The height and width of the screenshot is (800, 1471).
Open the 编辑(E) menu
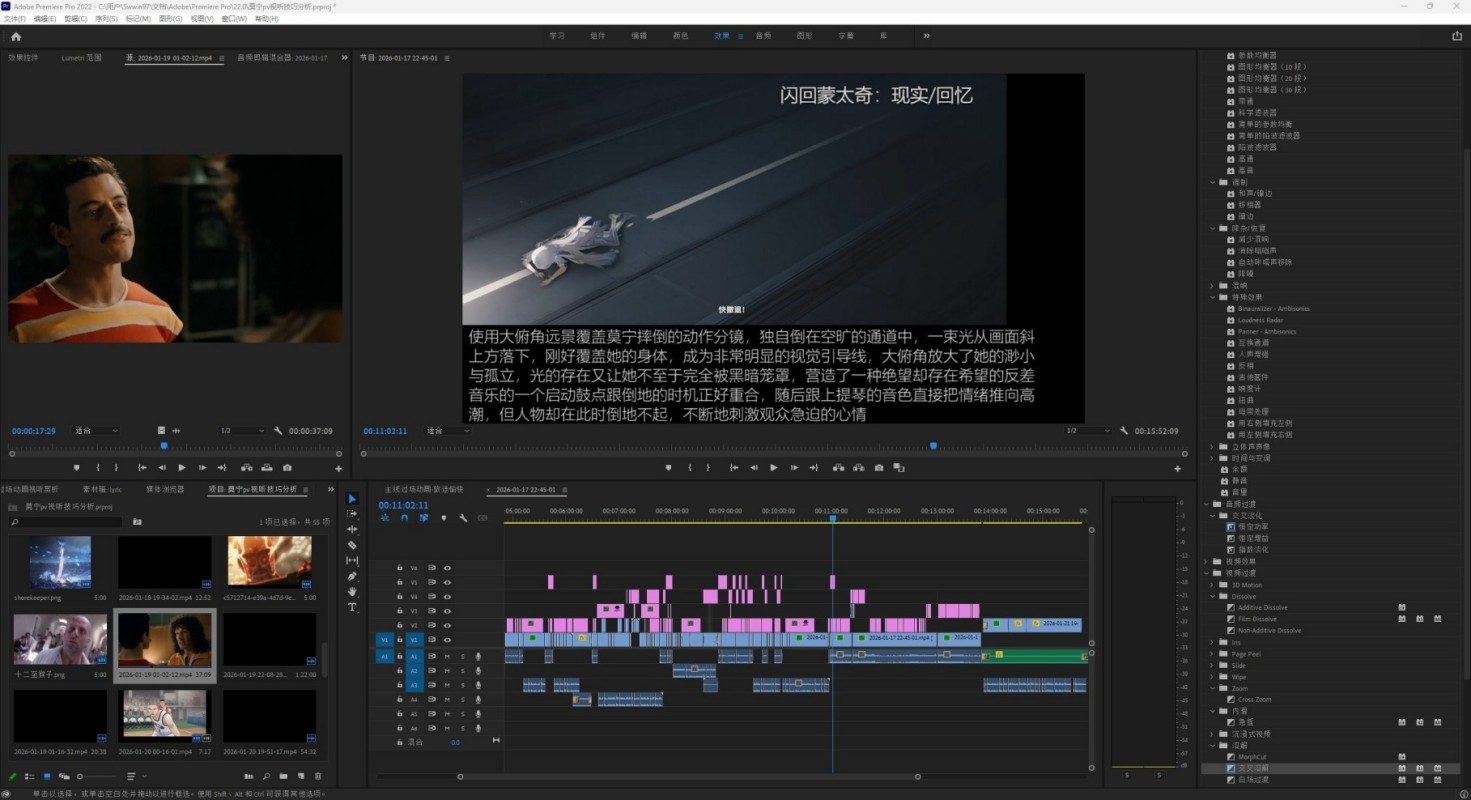45,19
